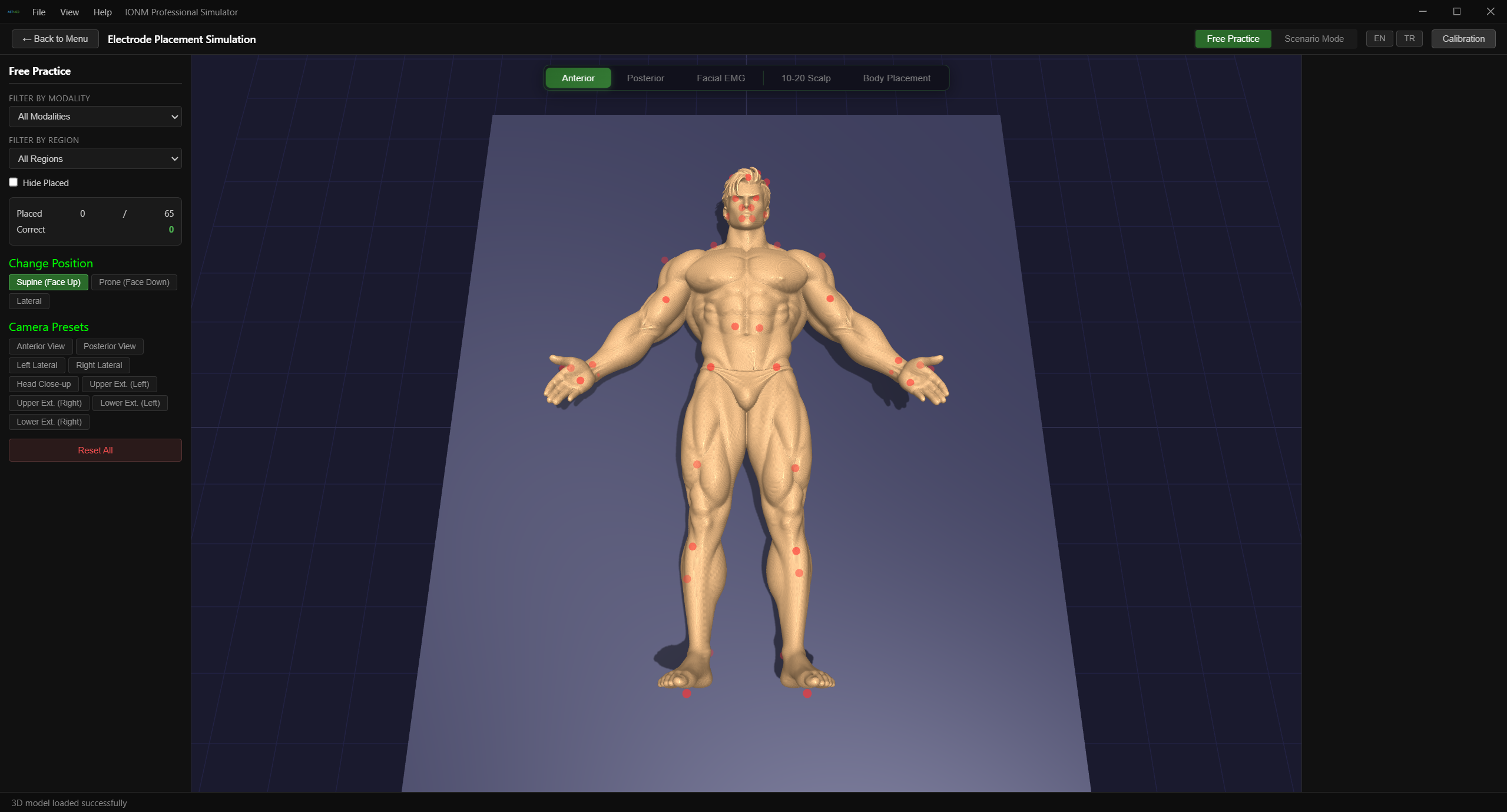Open the File menu

39,12
